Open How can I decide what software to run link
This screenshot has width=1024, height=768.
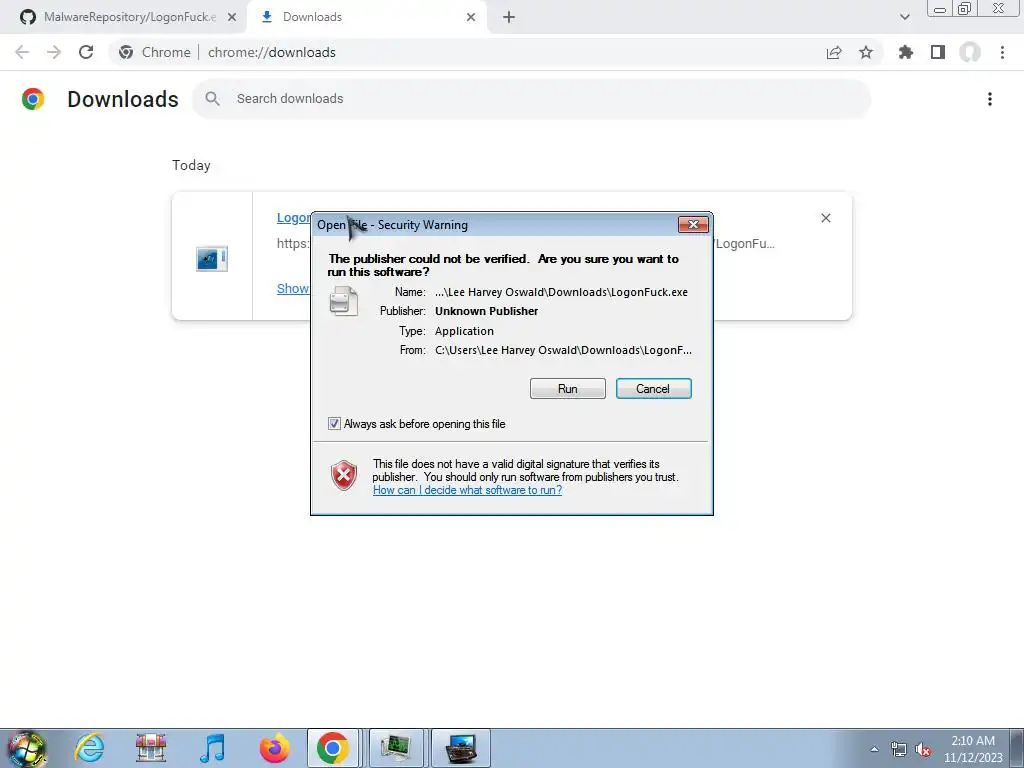pos(467,490)
